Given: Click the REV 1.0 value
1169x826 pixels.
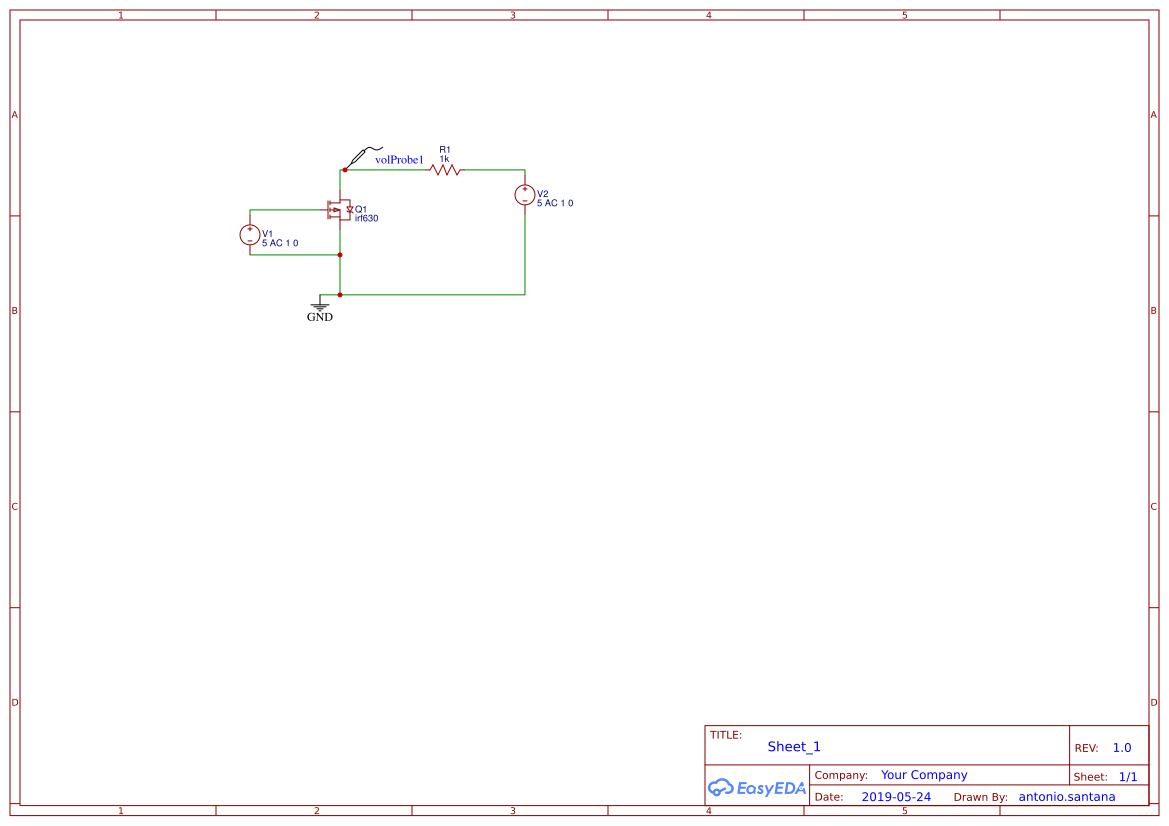Looking at the screenshot, I should [x=1120, y=747].
